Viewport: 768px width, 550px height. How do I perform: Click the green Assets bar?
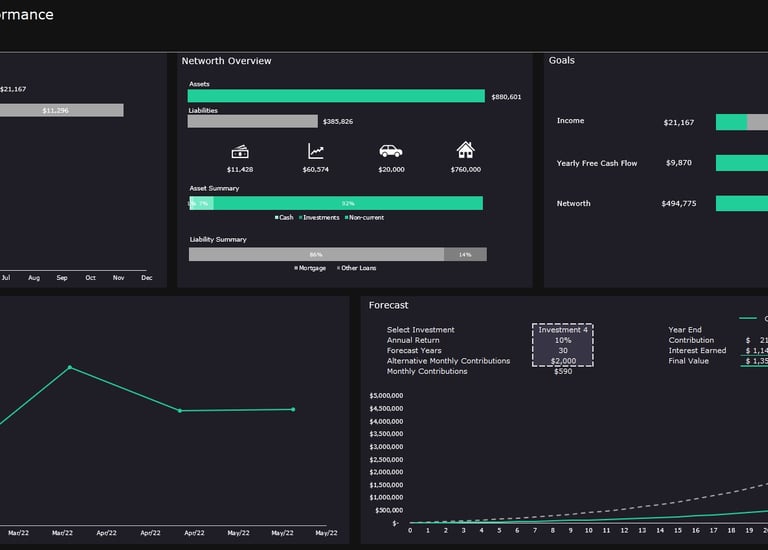pyautogui.click(x=336, y=96)
